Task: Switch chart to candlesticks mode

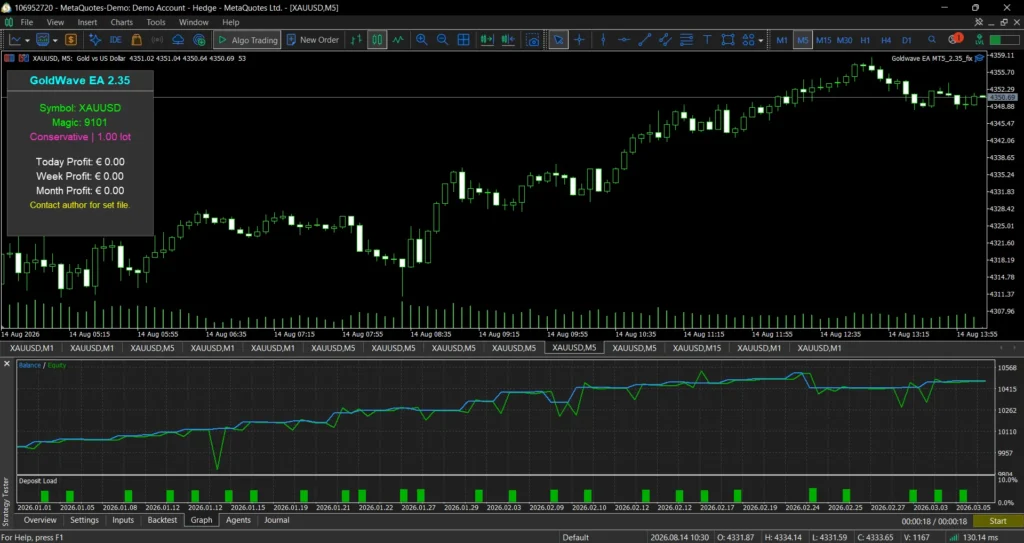Action: (x=377, y=40)
